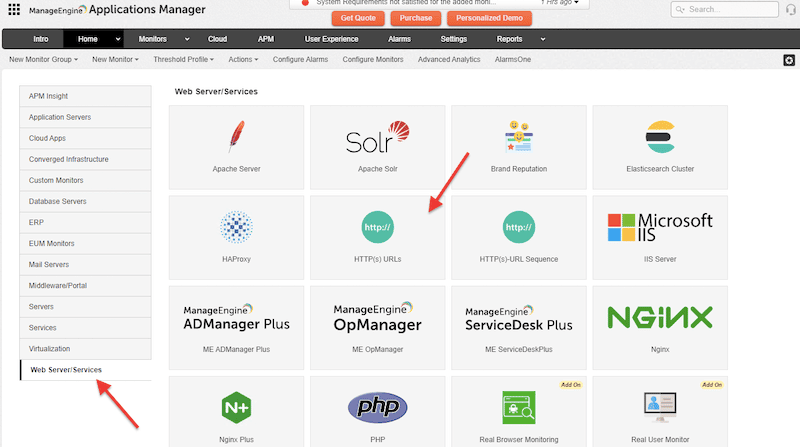Open the Actions dropdown menu
Screen dimensions: 800x447
pyautogui.click(x=243, y=60)
